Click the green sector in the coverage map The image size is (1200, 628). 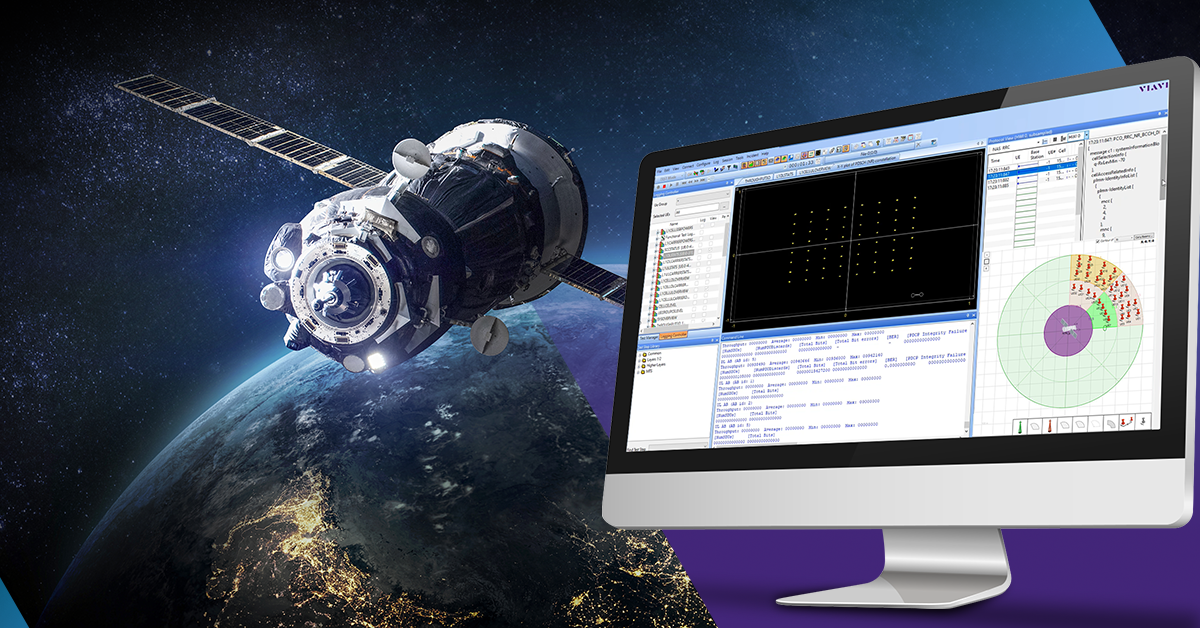(1103, 310)
